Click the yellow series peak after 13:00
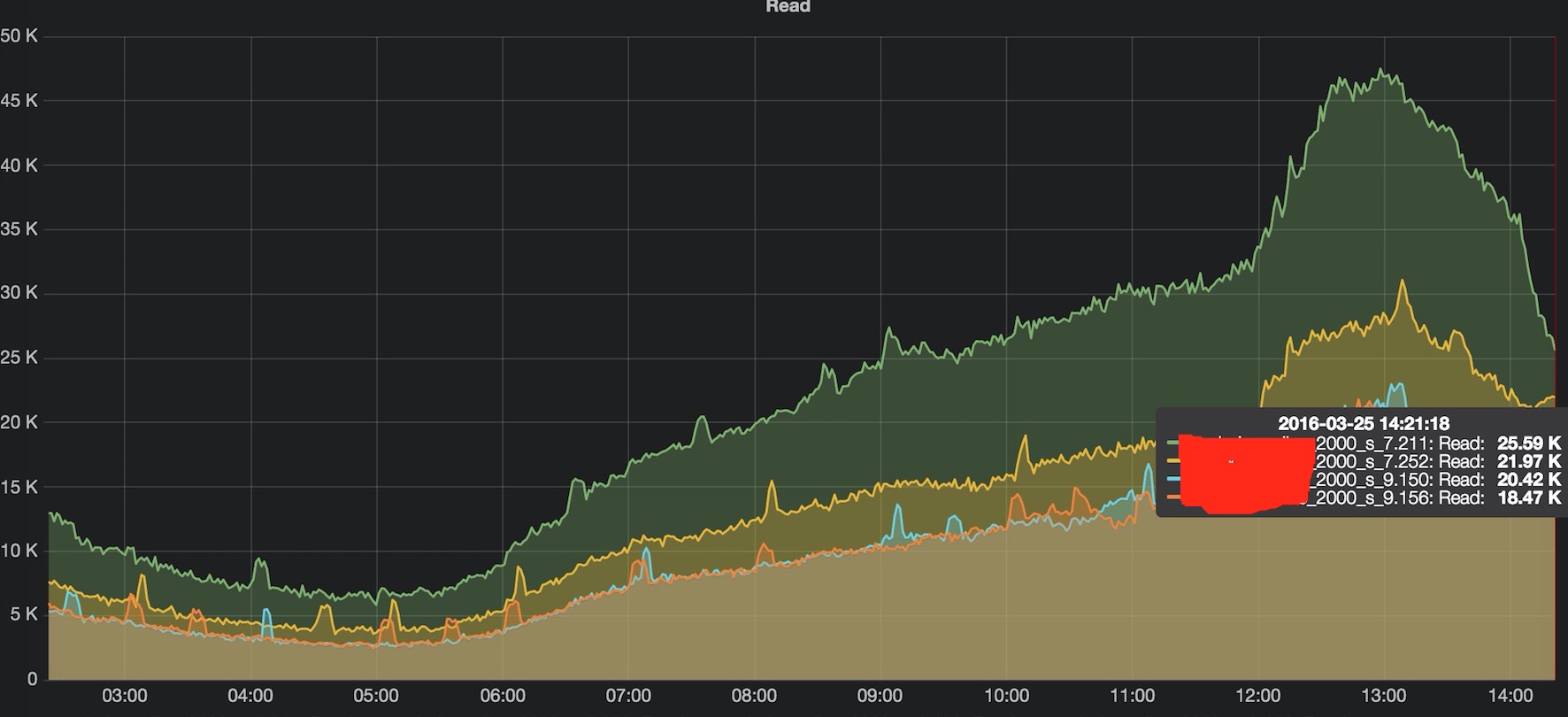The width and height of the screenshot is (1568, 717). coord(1402,281)
